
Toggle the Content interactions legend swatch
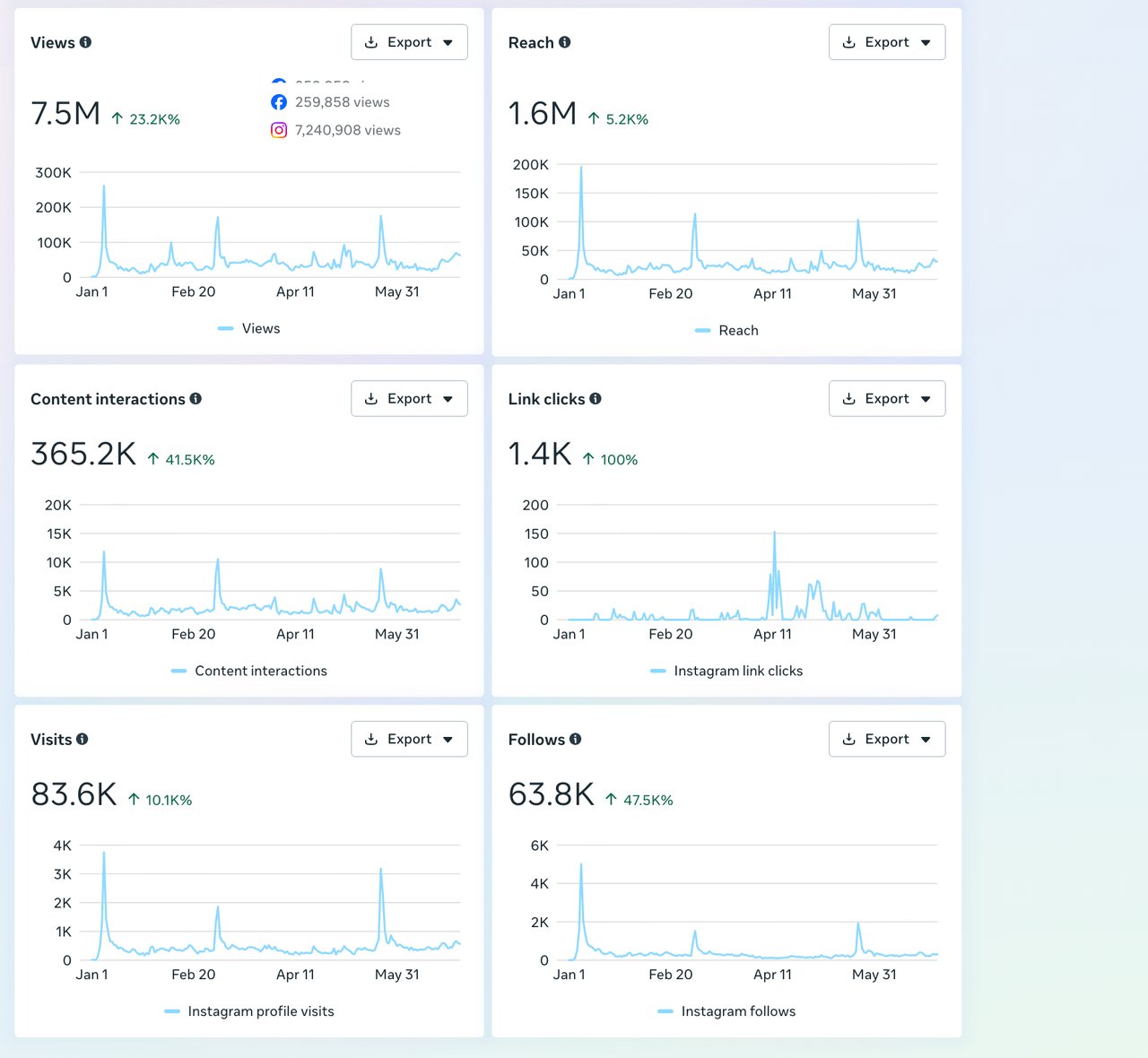(178, 671)
